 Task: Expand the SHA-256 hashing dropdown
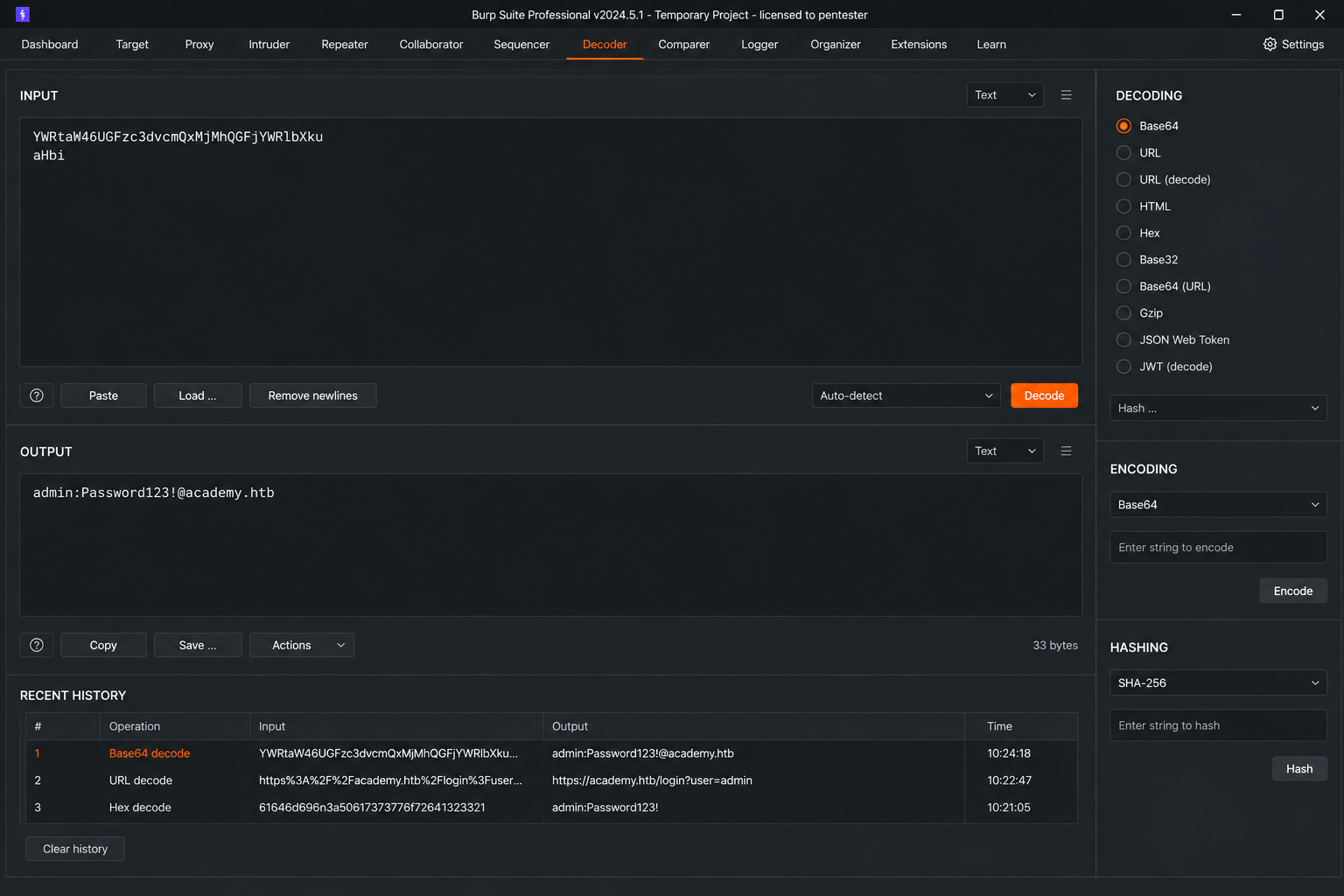[x=1218, y=682]
